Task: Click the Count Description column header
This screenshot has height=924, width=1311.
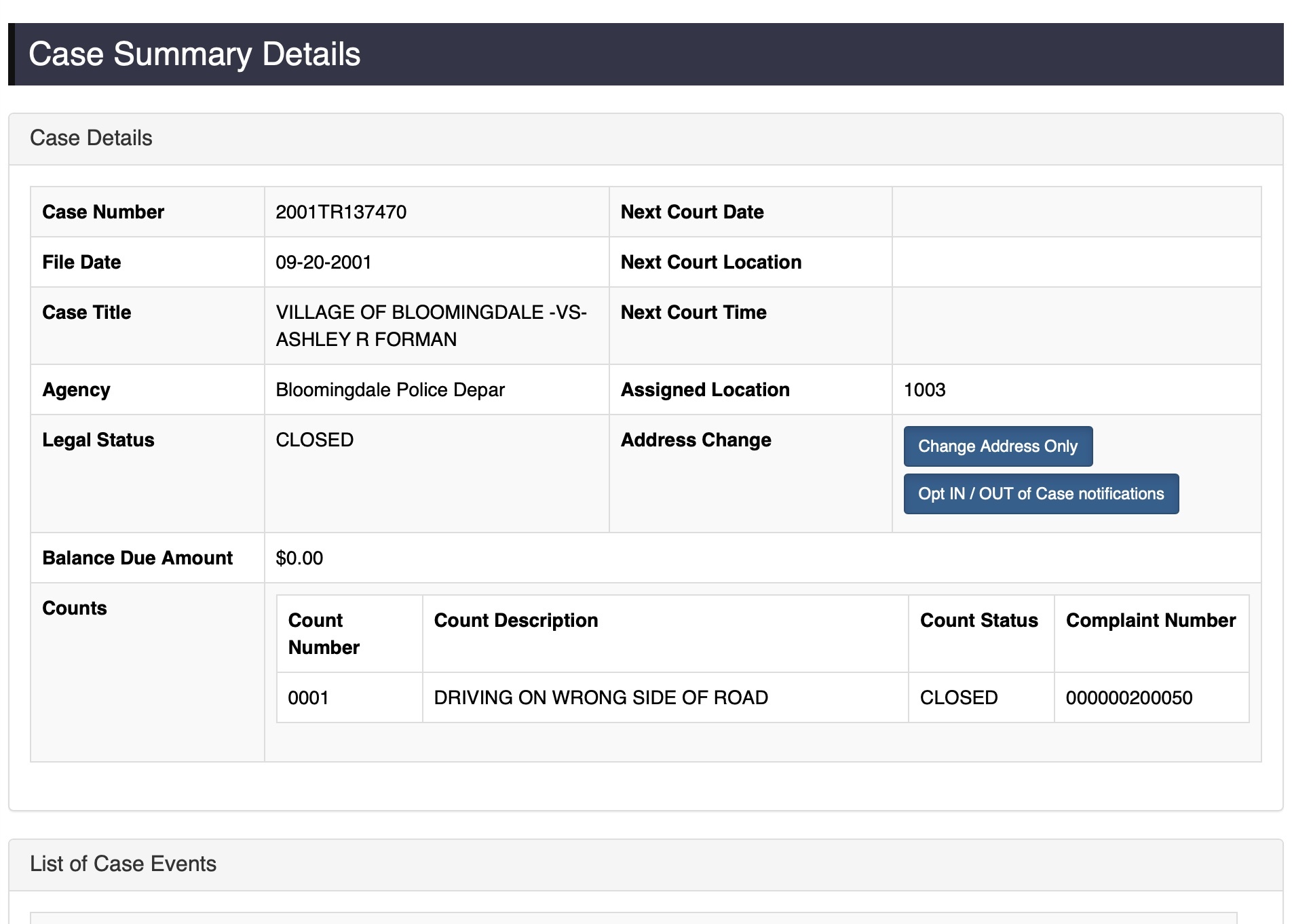Action: click(516, 621)
